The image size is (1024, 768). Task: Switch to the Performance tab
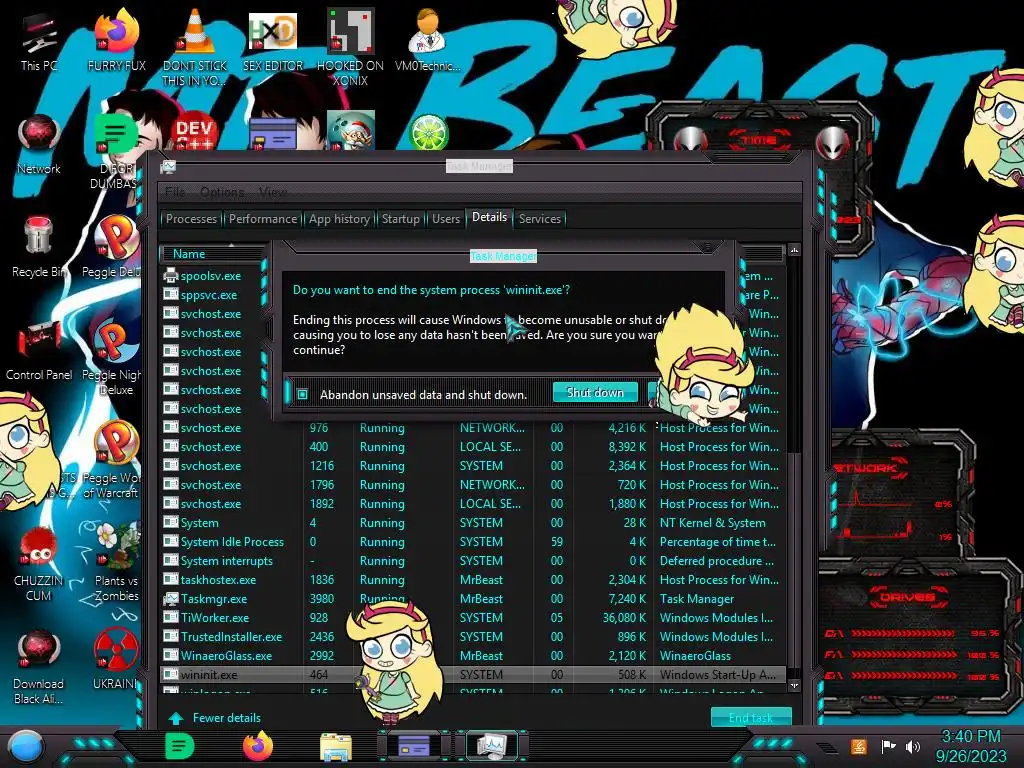[263, 219]
